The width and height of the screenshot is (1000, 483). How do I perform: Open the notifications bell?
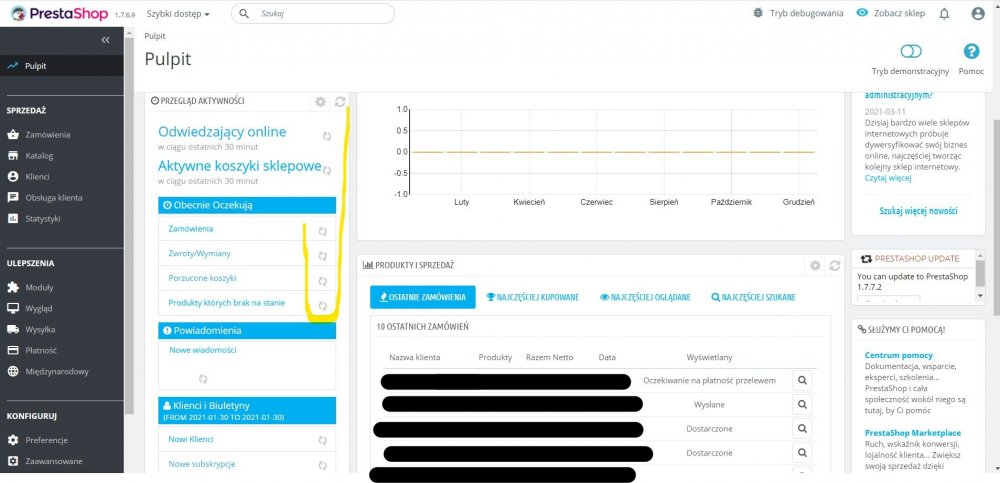click(x=945, y=13)
